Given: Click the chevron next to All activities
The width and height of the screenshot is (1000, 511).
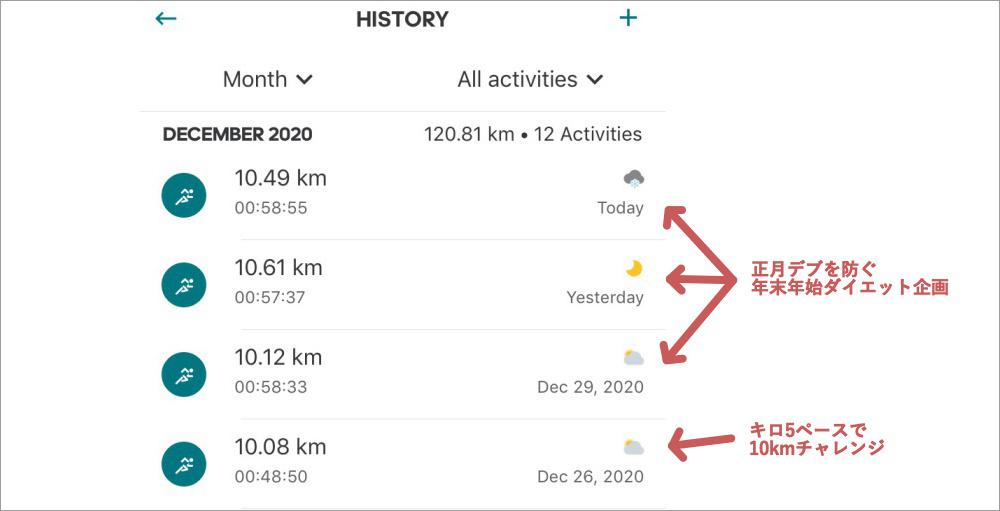Looking at the screenshot, I should point(594,80).
